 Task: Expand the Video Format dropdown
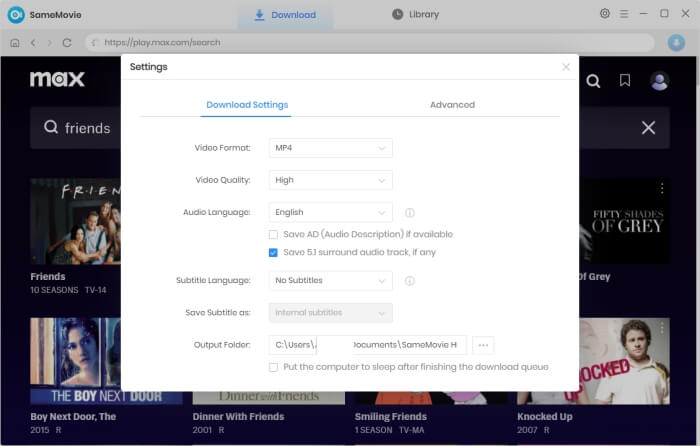(331, 148)
